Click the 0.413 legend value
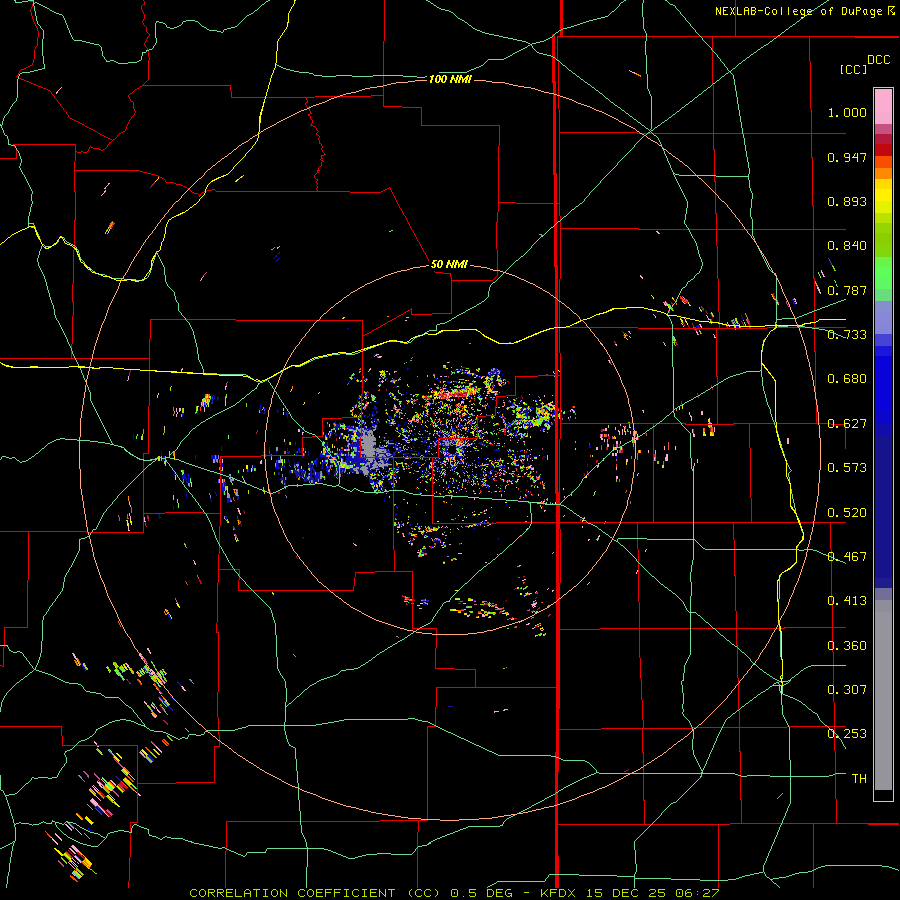 [x=847, y=601]
